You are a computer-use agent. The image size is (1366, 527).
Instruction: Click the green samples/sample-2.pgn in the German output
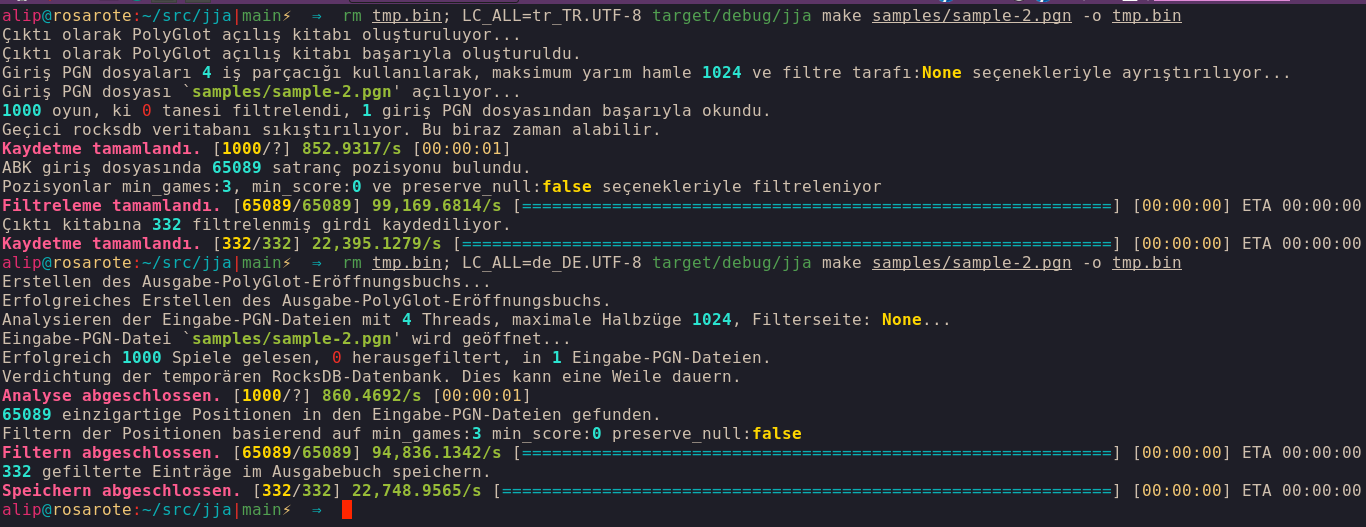(291, 339)
